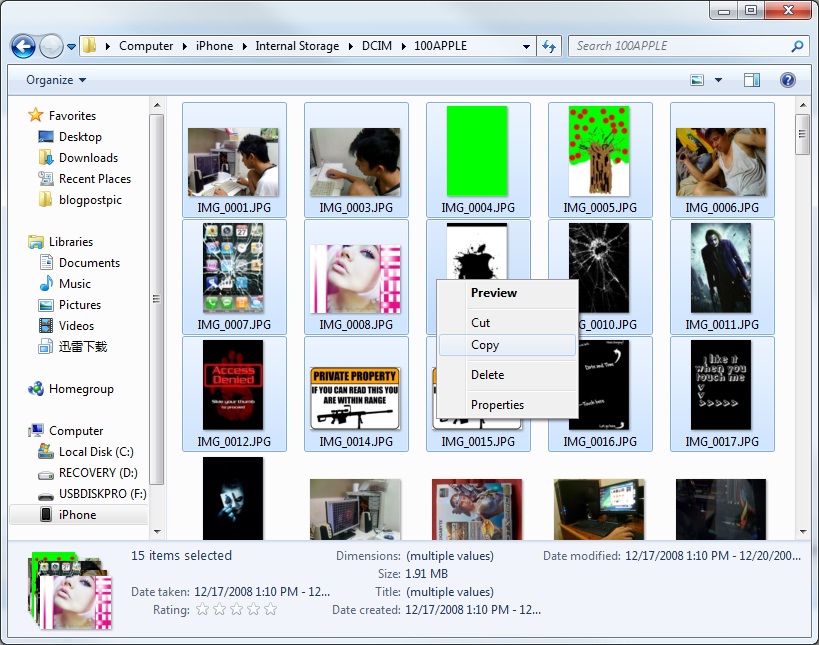The image size is (819, 645).
Task: Click Internal Storage in the address bar
Action: (x=297, y=46)
